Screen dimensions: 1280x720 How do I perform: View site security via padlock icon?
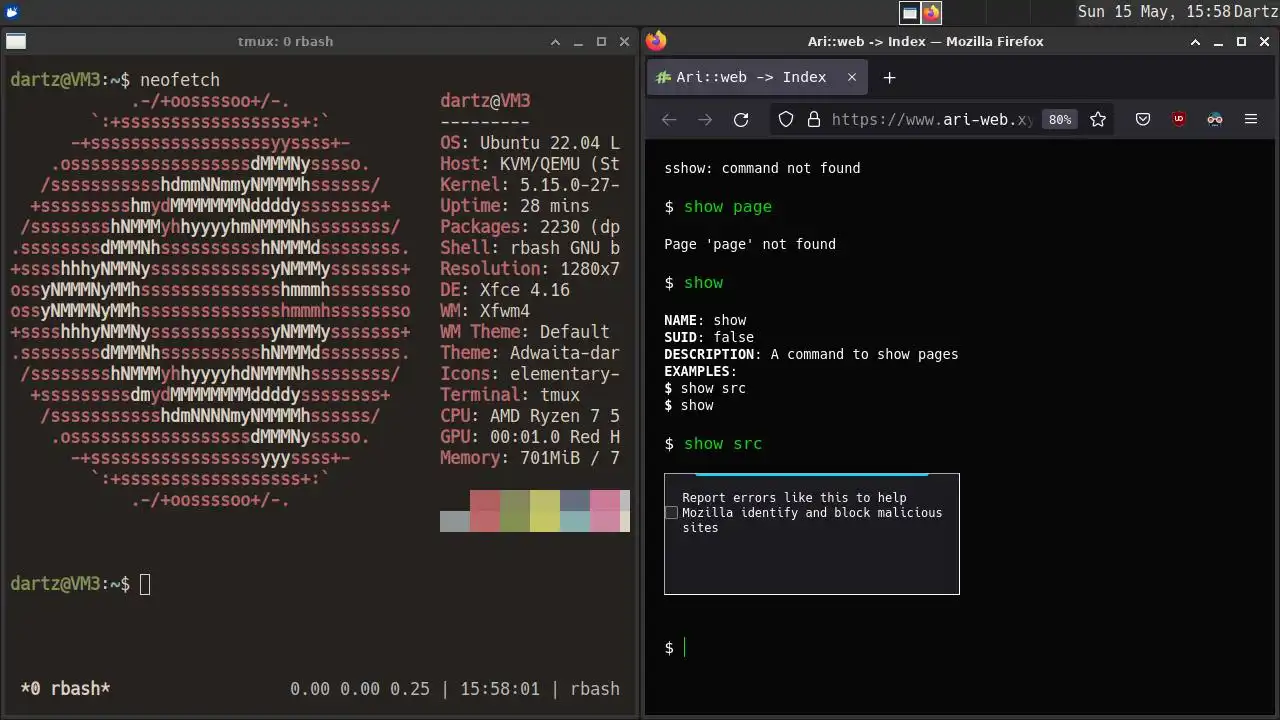click(814, 119)
